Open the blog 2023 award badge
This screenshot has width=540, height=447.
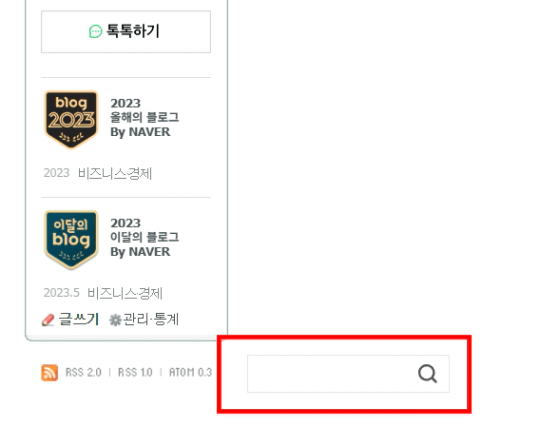[71, 119]
